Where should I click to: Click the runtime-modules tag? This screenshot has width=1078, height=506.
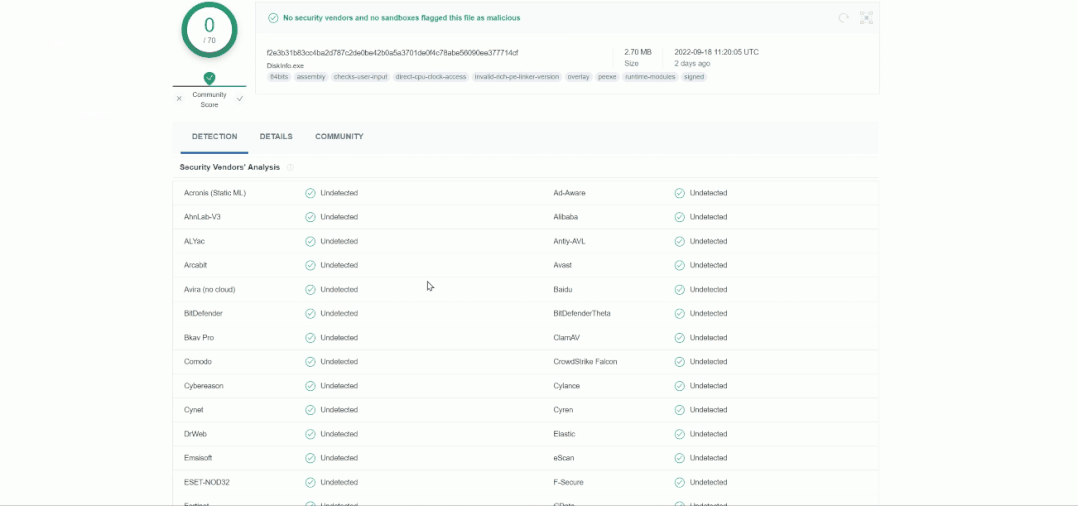point(650,77)
